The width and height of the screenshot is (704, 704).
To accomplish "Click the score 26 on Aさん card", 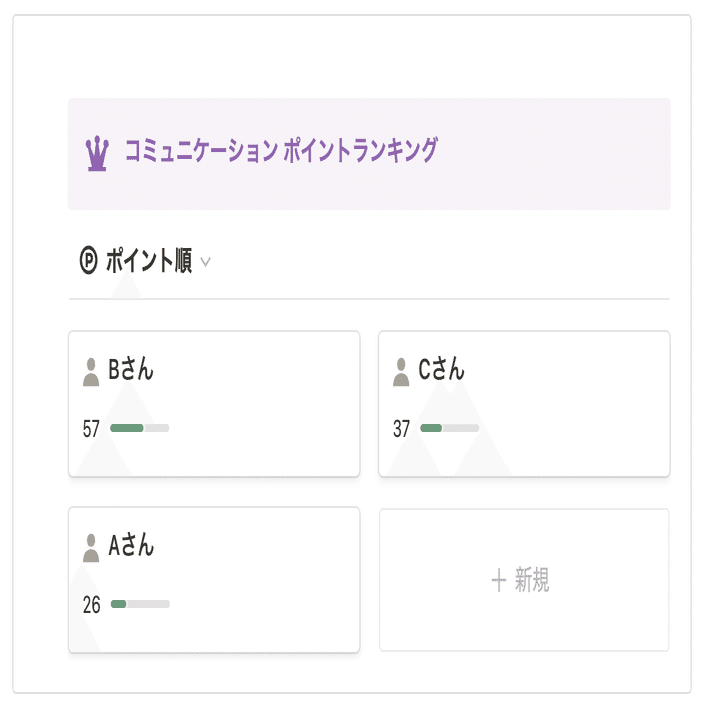I will pyautogui.click(x=92, y=605).
